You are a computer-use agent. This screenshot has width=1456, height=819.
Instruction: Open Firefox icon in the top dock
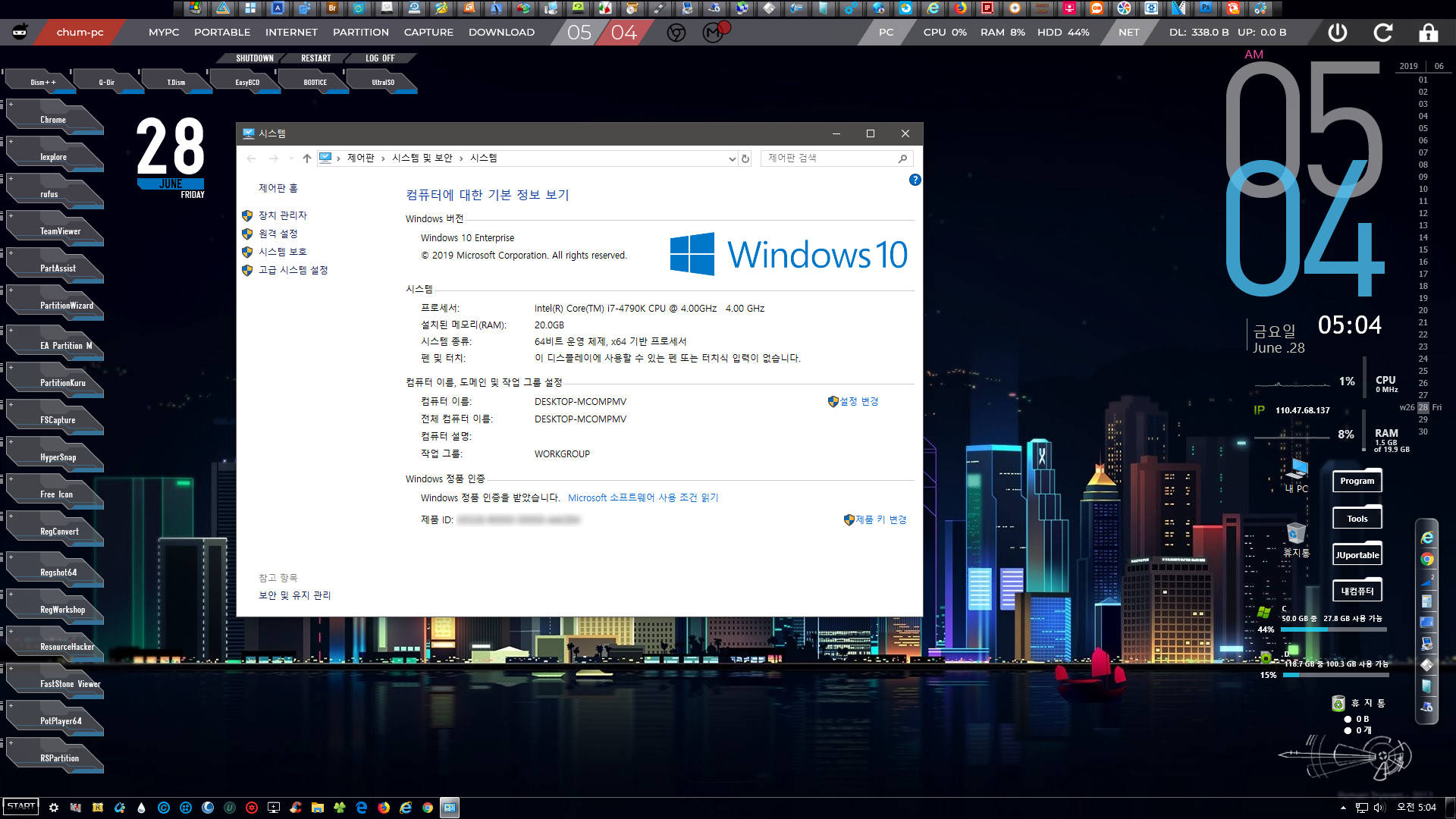[x=960, y=8]
